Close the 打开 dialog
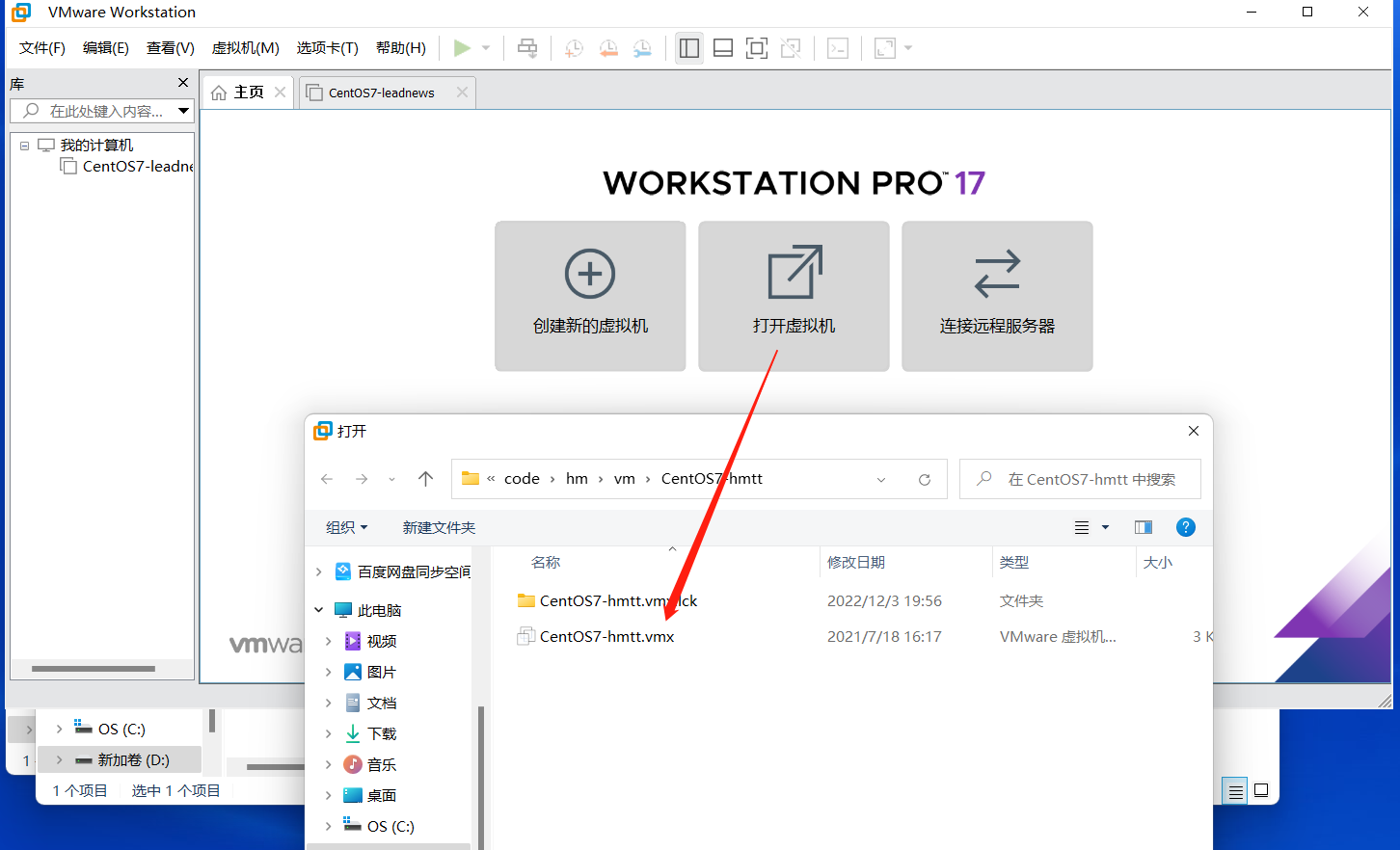This screenshot has width=1400, height=850. coord(1194,431)
